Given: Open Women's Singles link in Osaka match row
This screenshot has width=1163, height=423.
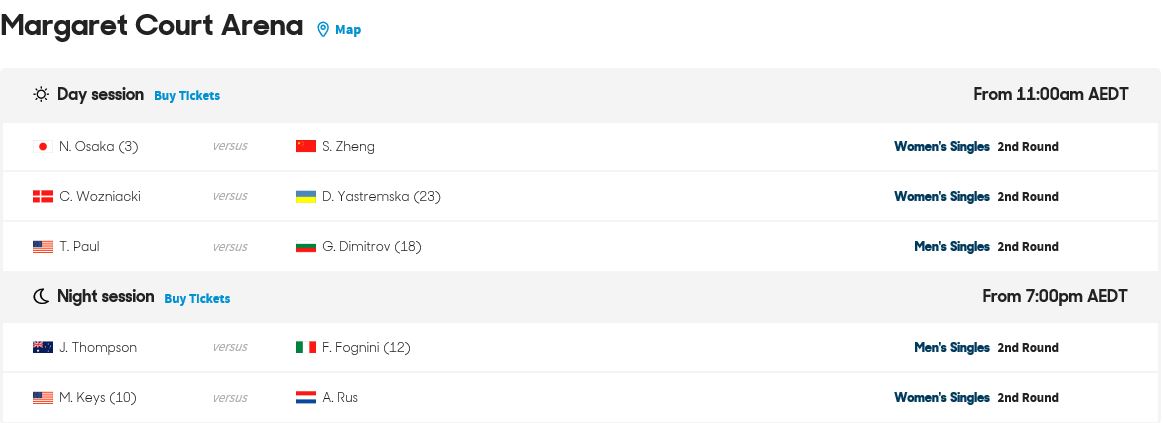Looking at the screenshot, I should [942, 146].
